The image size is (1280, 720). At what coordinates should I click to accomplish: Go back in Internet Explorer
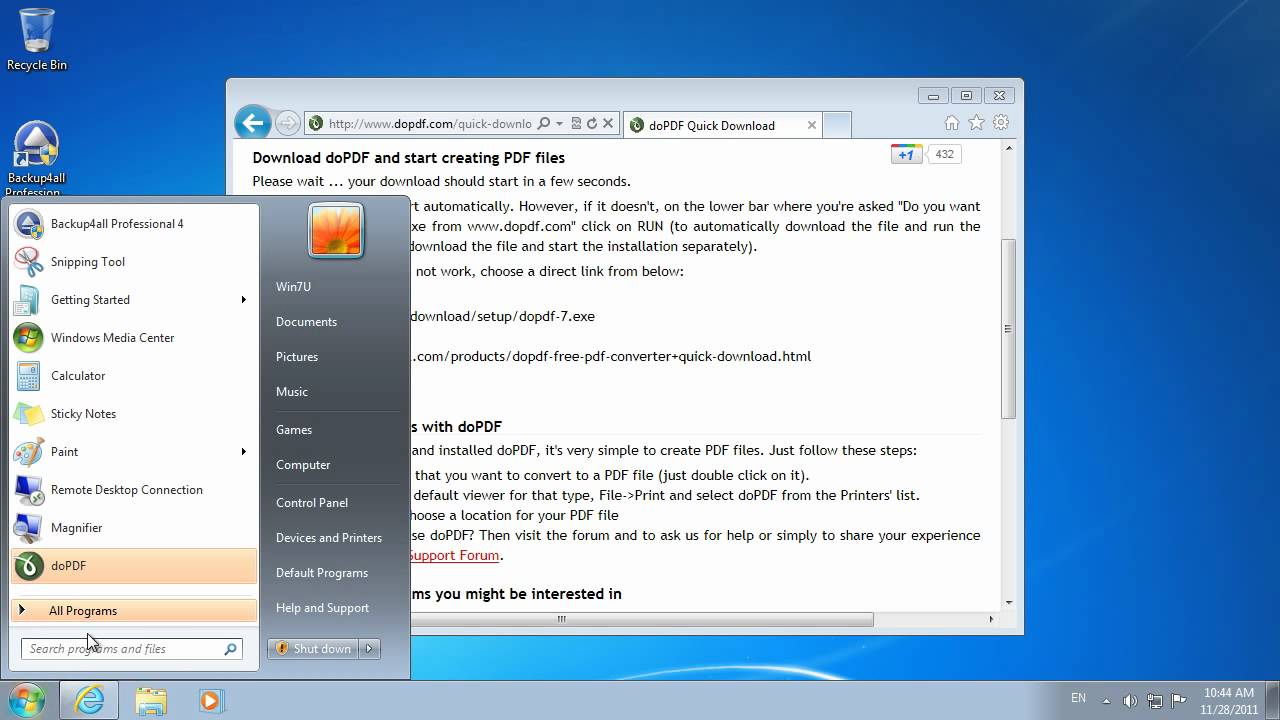click(x=253, y=124)
